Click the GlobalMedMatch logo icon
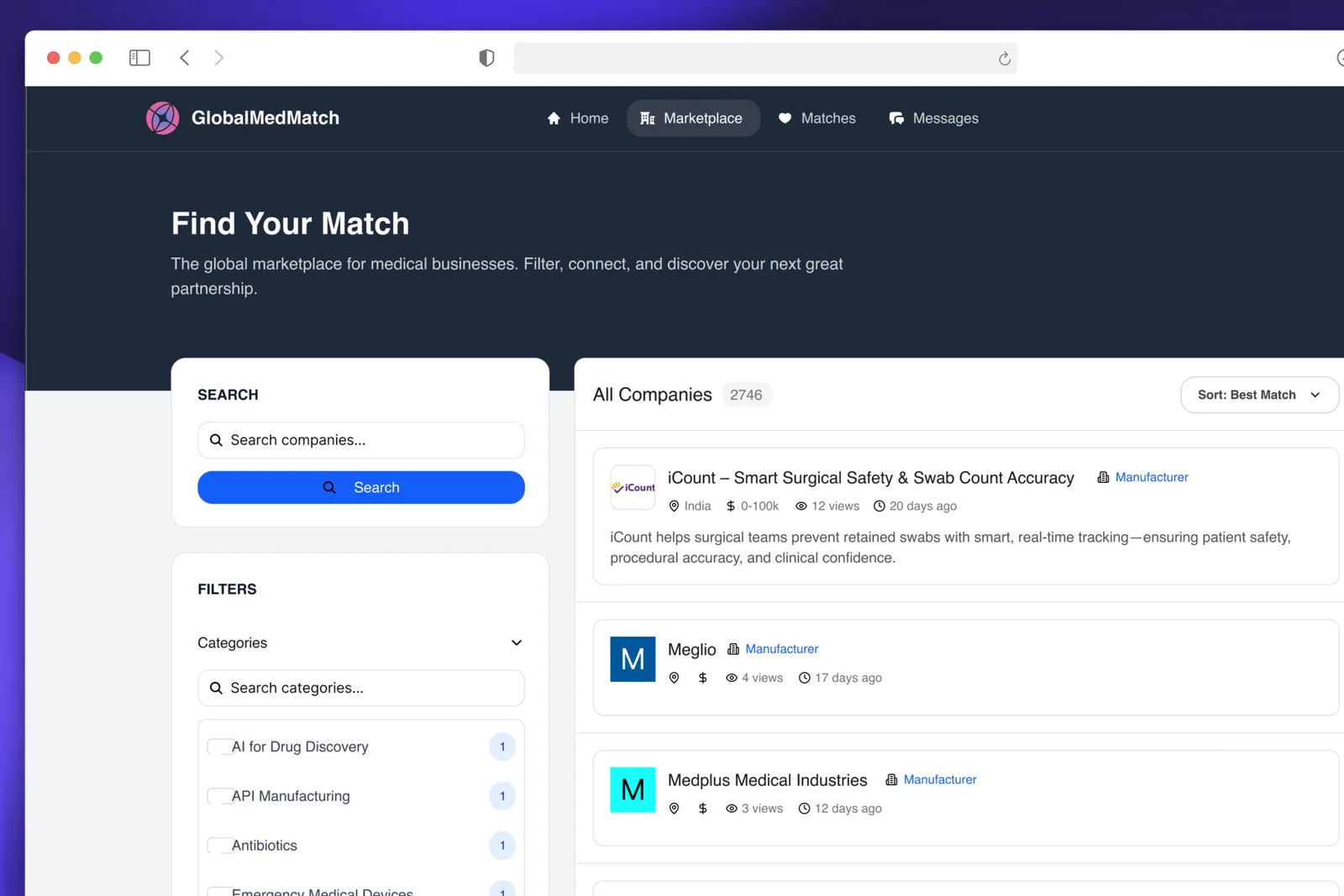1344x896 pixels. tap(162, 118)
